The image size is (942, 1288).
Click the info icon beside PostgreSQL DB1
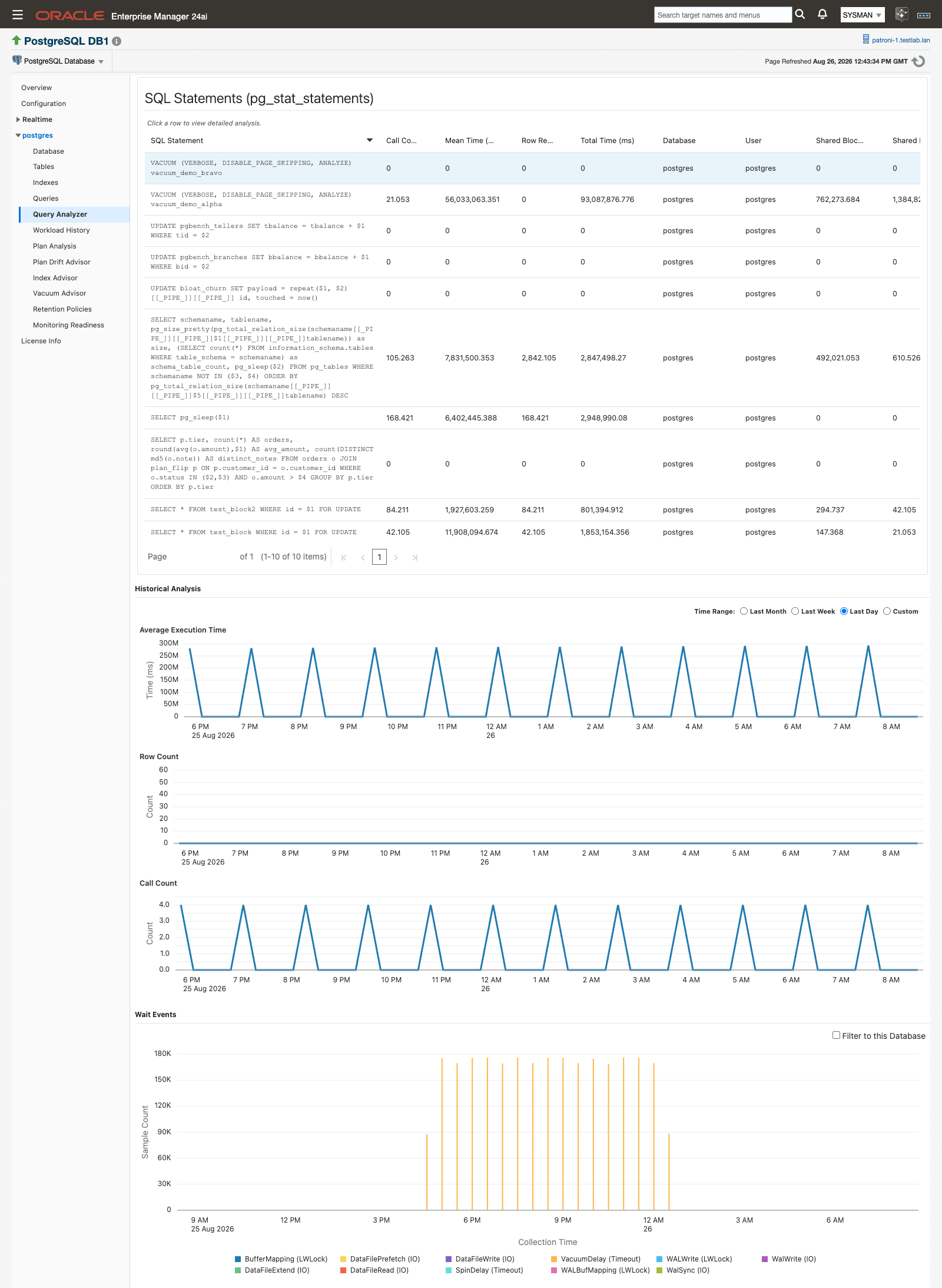click(117, 41)
